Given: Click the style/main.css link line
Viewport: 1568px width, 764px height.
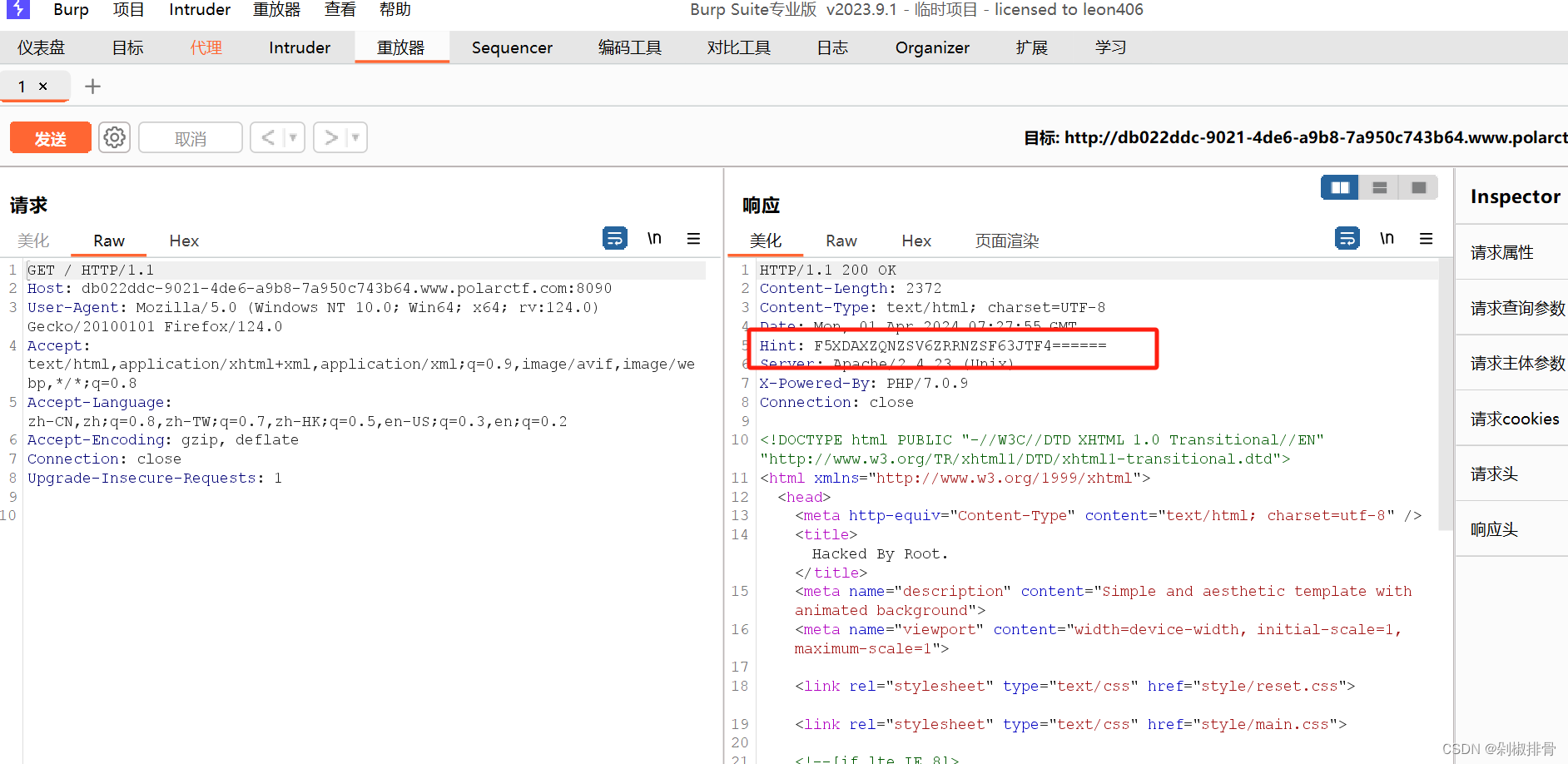Looking at the screenshot, I should 1070,724.
